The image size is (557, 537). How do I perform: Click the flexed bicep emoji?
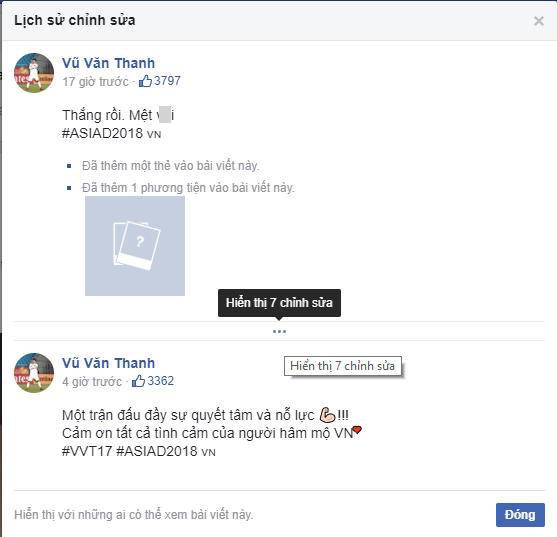pyautogui.click(x=327, y=414)
